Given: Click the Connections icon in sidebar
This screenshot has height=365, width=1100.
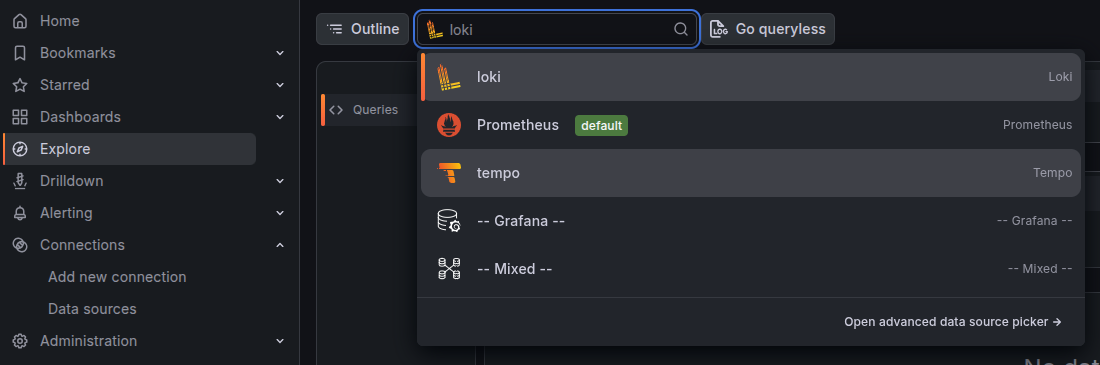Looking at the screenshot, I should tap(20, 245).
